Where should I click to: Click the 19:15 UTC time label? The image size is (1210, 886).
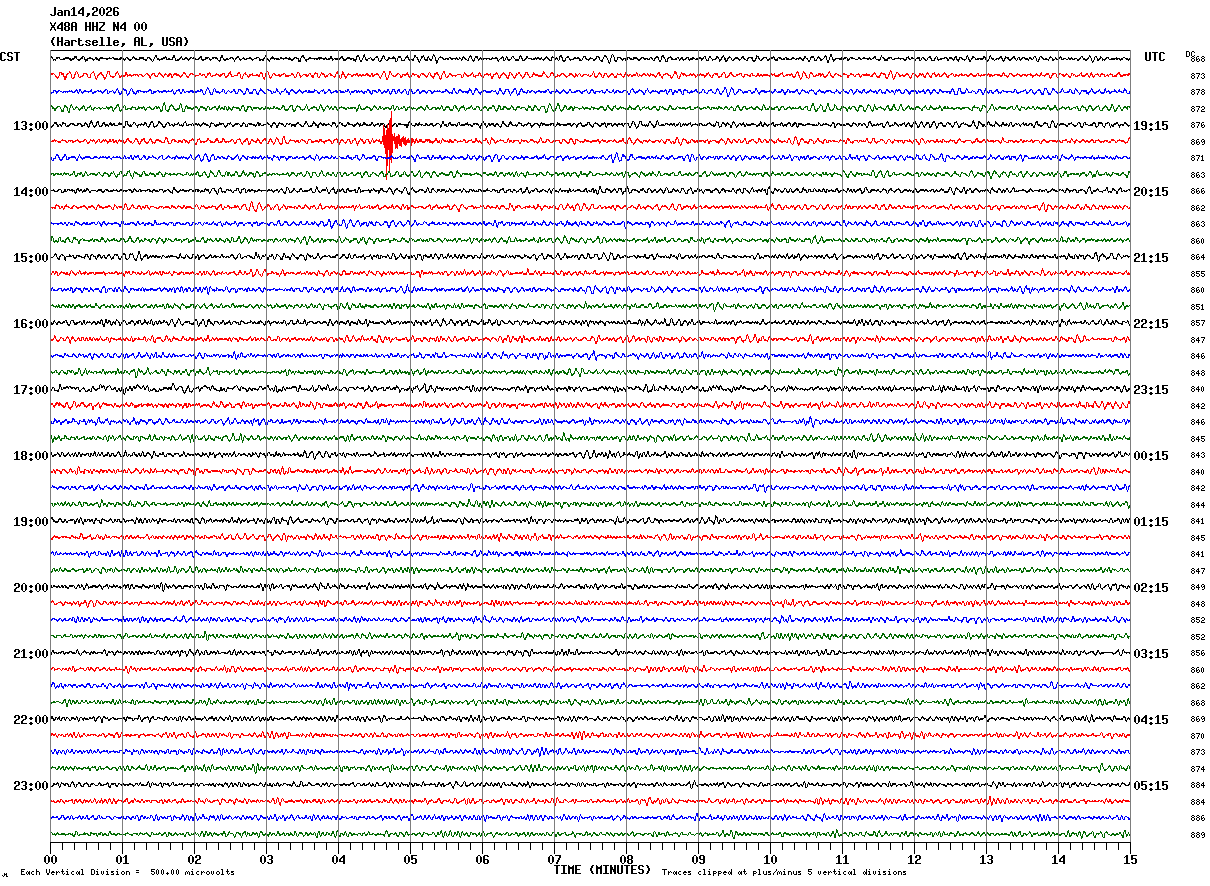coord(1151,126)
